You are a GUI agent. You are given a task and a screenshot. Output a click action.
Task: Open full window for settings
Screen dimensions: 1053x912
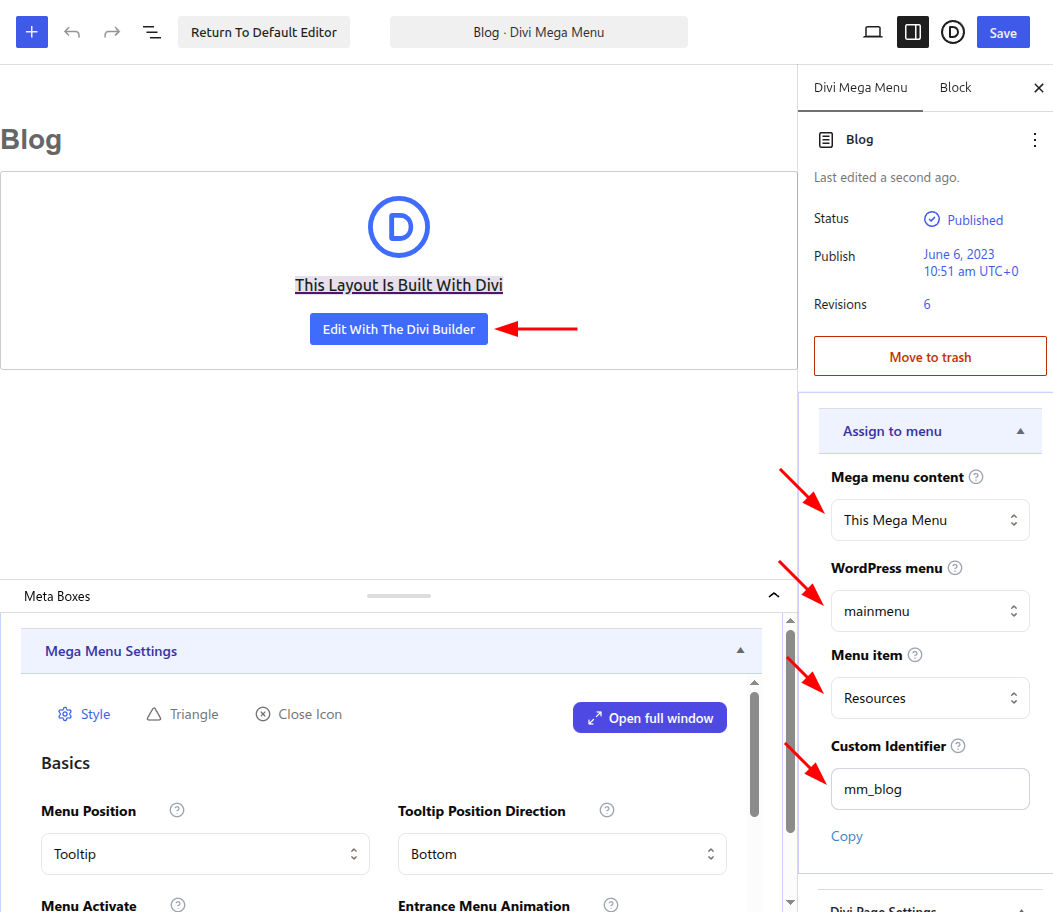[649, 718]
